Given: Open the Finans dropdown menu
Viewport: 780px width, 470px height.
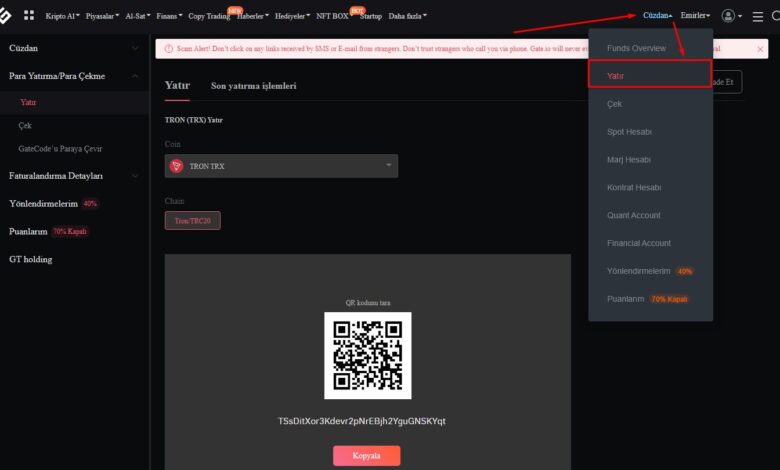Looking at the screenshot, I should click(x=169, y=16).
